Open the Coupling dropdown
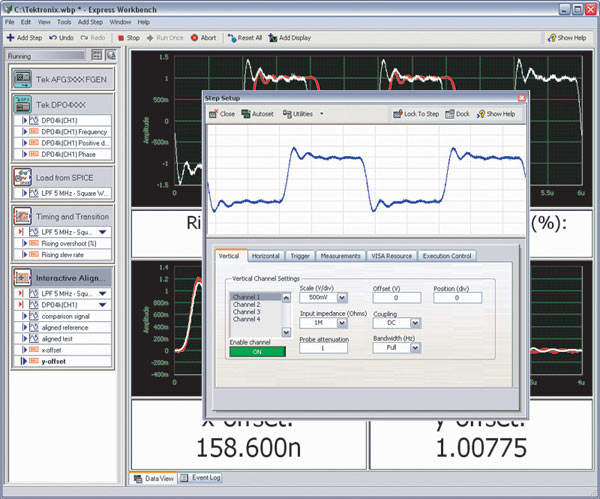The height and width of the screenshot is (499, 600). [x=416, y=323]
